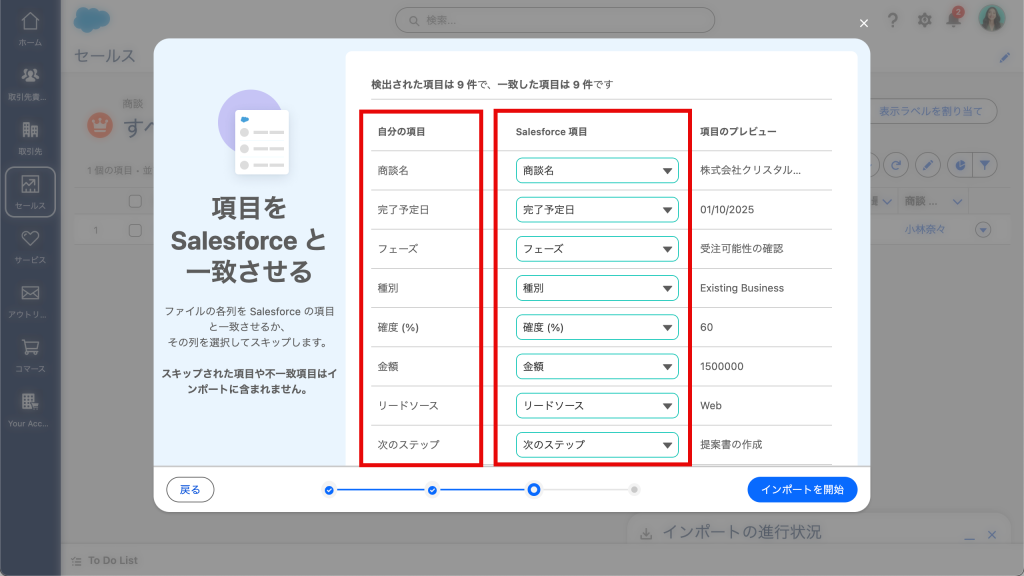Open the help question mark icon

tap(893, 20)
